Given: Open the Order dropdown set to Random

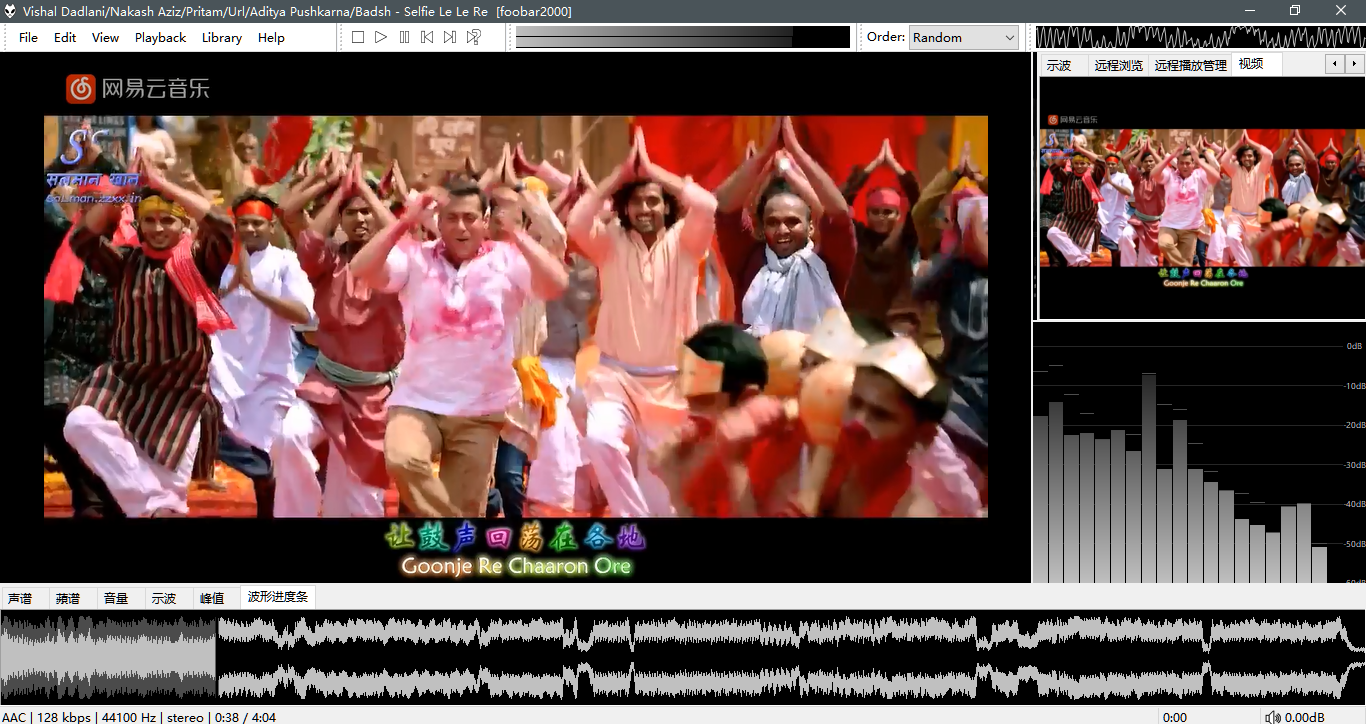Looking at the screenshot, I should click(x=963, y=37).
